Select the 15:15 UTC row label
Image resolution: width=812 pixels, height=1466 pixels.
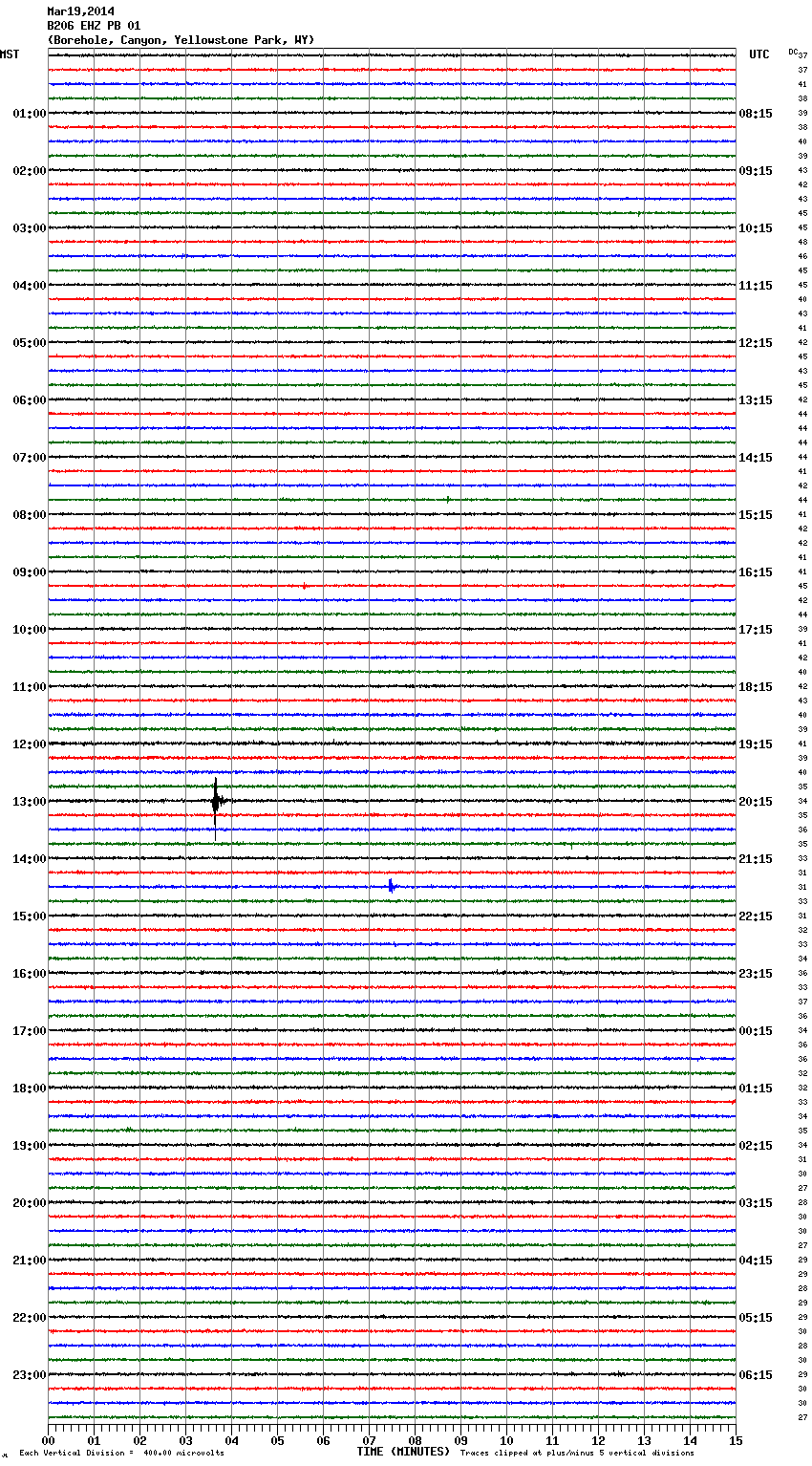click(x=756, y=515)
